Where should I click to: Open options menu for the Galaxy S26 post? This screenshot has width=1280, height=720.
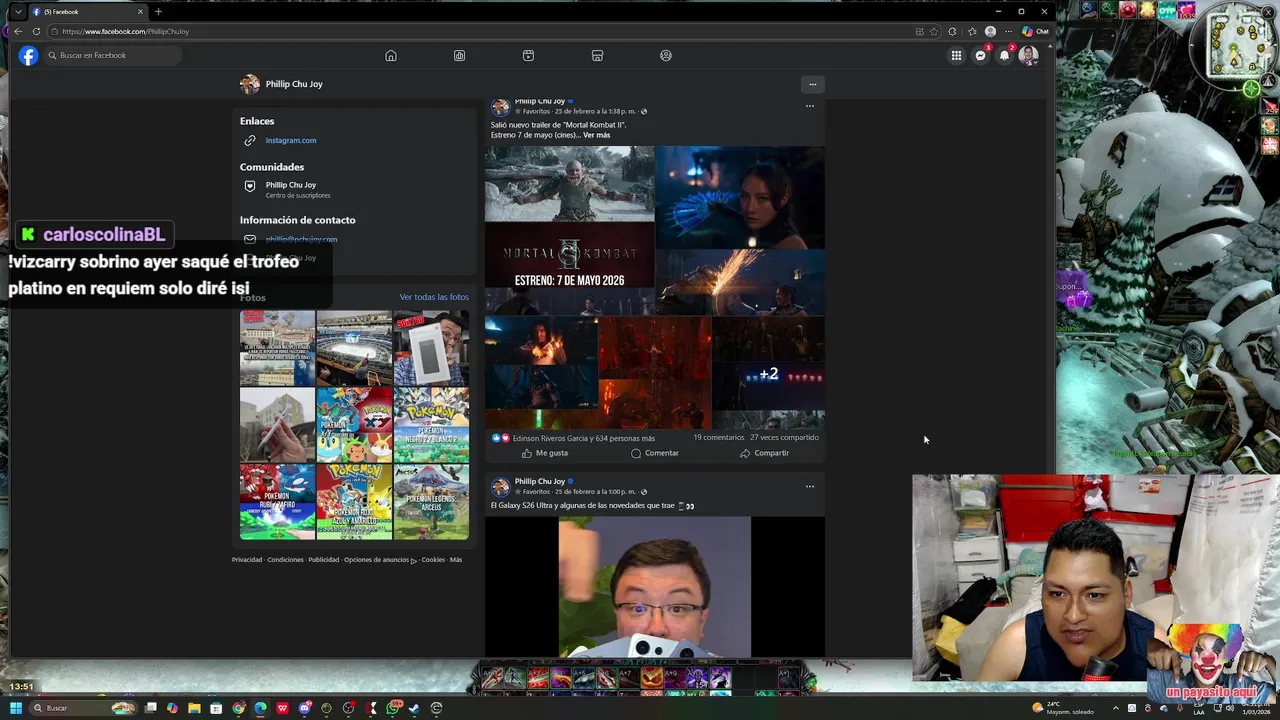[810, 487]
